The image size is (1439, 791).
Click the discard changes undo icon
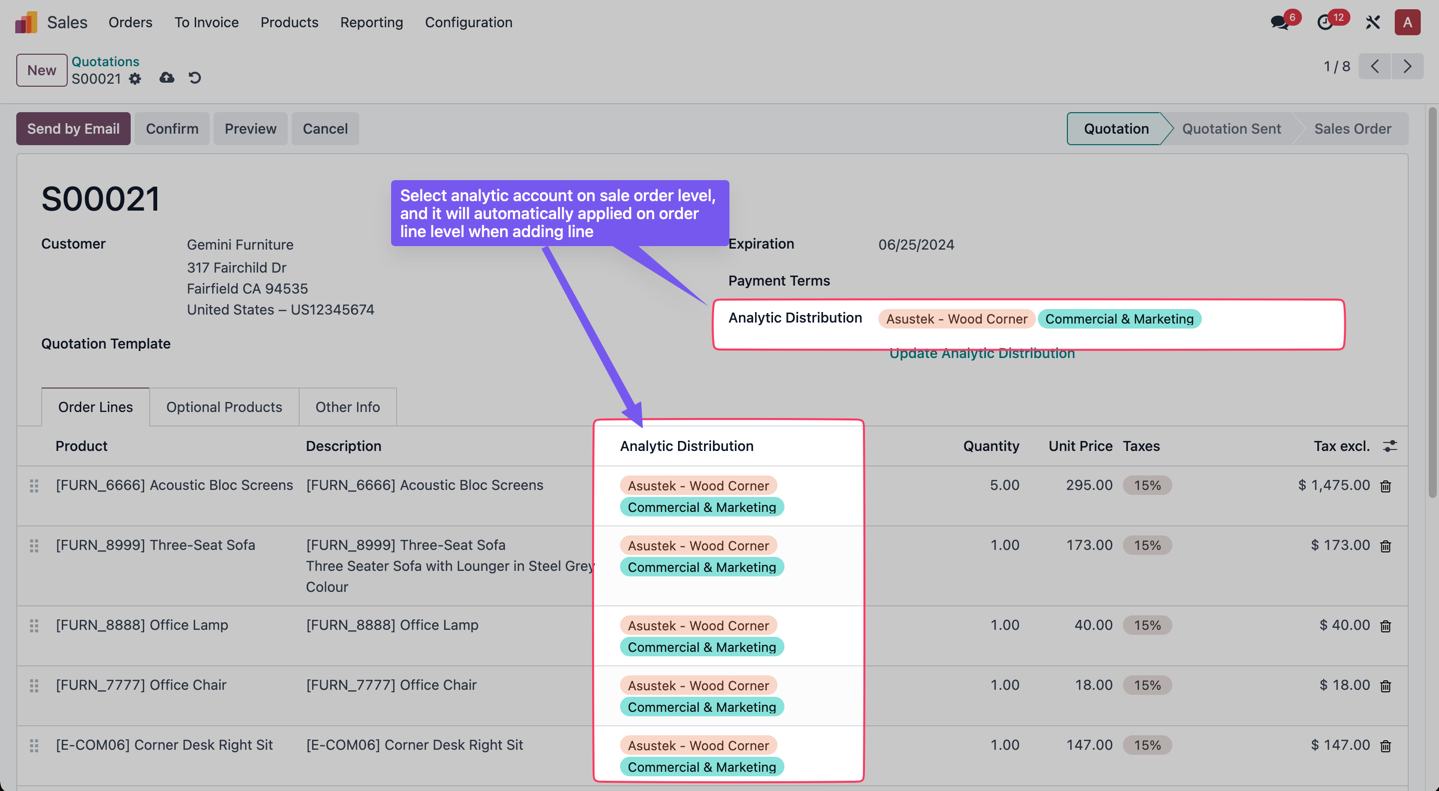click(195, 78)
